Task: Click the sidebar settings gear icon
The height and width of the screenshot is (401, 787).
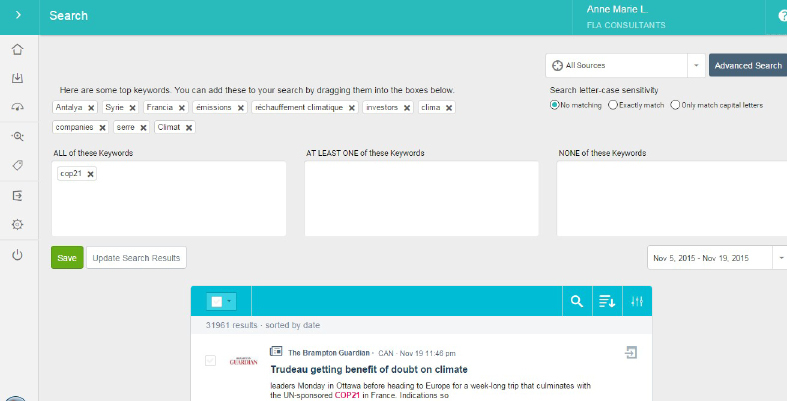Action: coord(18,225)
